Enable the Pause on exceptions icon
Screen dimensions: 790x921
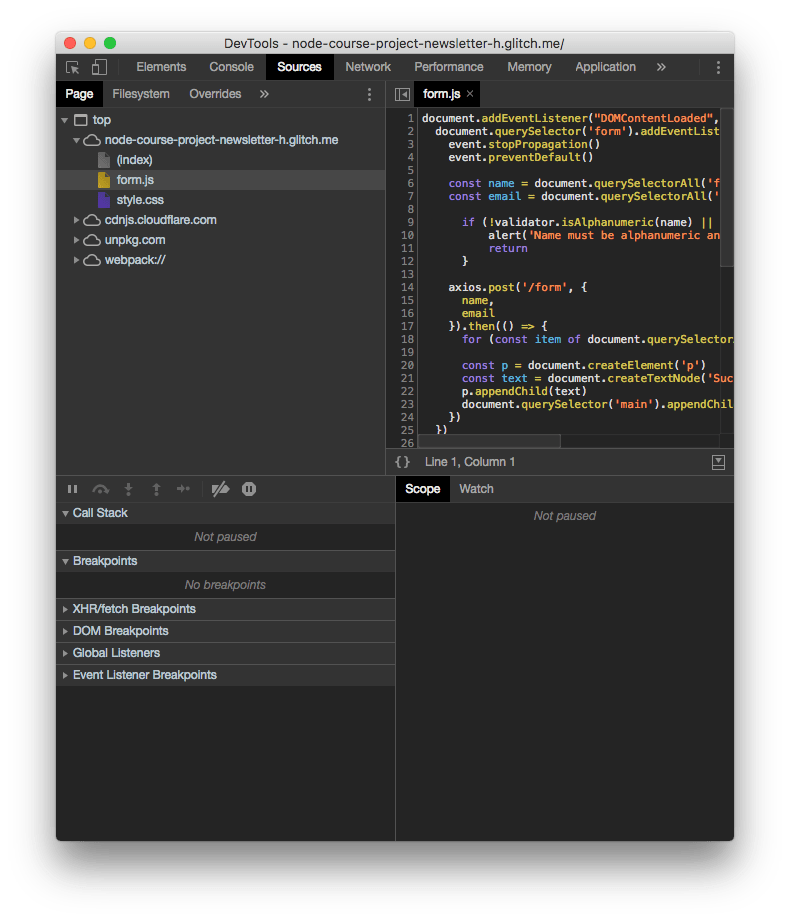(247, 489)
